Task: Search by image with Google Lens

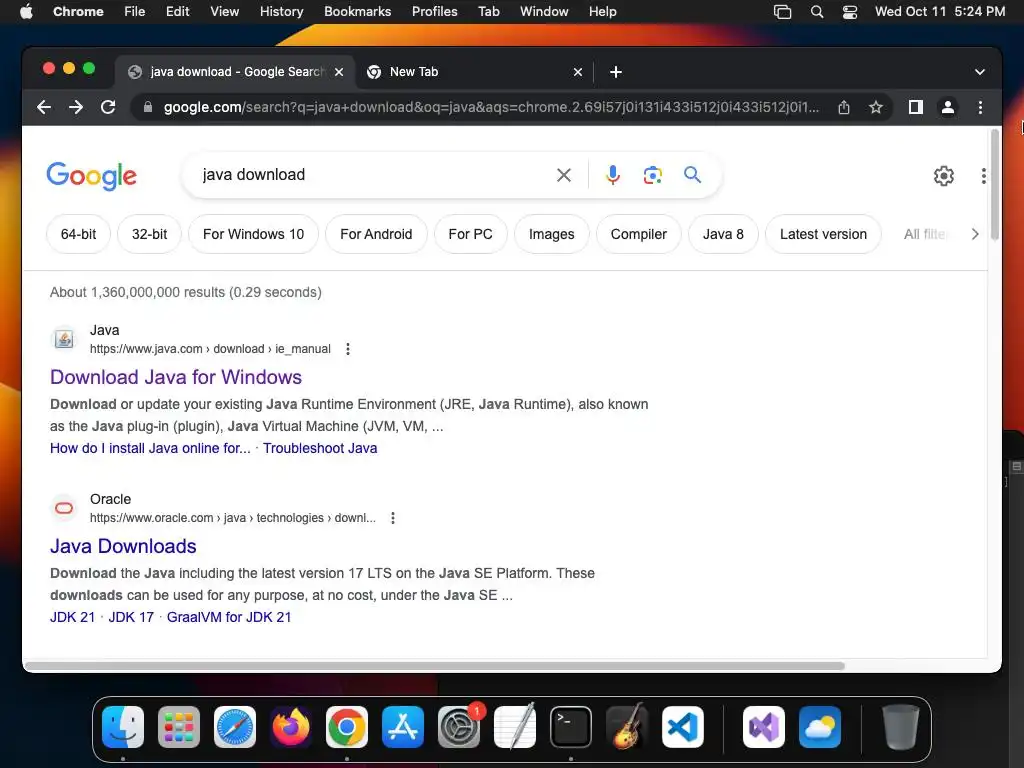Action: (x=652, y=175)
